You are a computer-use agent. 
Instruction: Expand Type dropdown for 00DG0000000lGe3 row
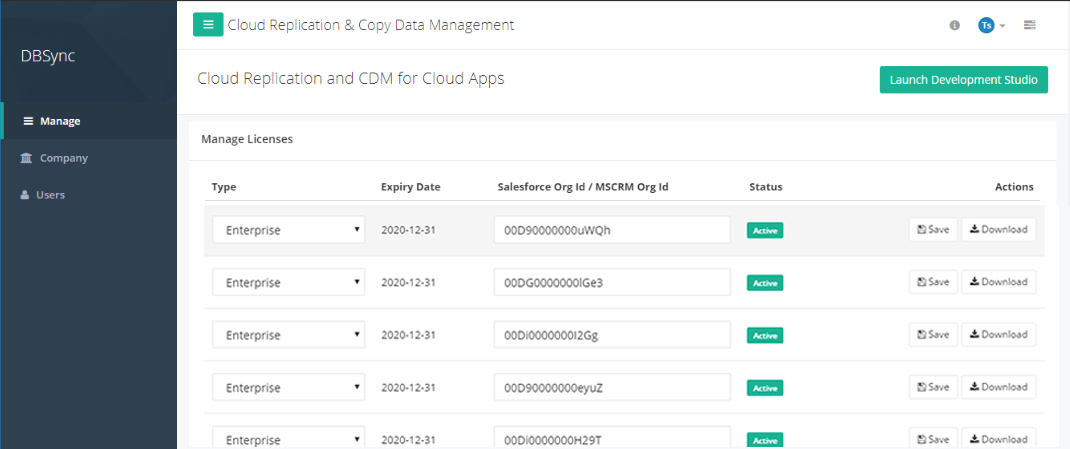(x=288, y=283)
